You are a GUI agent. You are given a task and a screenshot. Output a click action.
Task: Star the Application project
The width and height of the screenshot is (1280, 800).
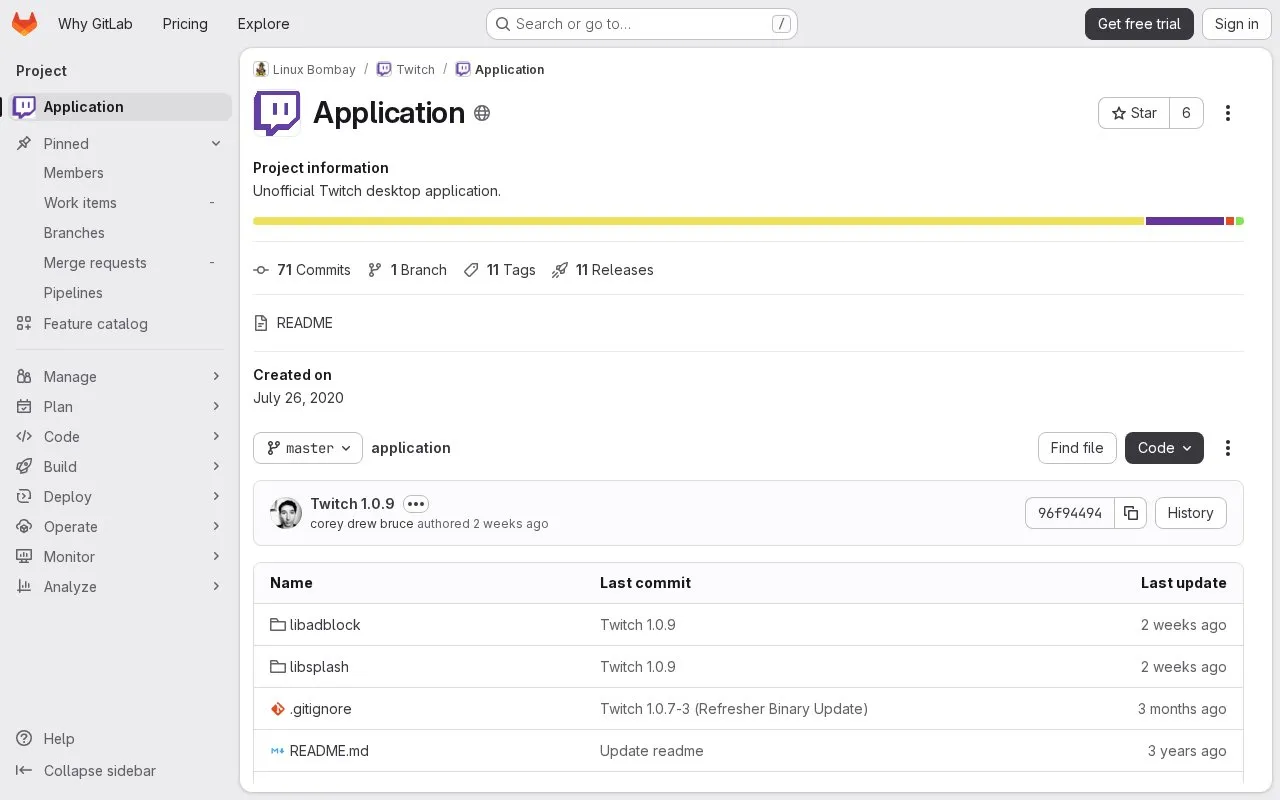click(x=1134, y=113)
